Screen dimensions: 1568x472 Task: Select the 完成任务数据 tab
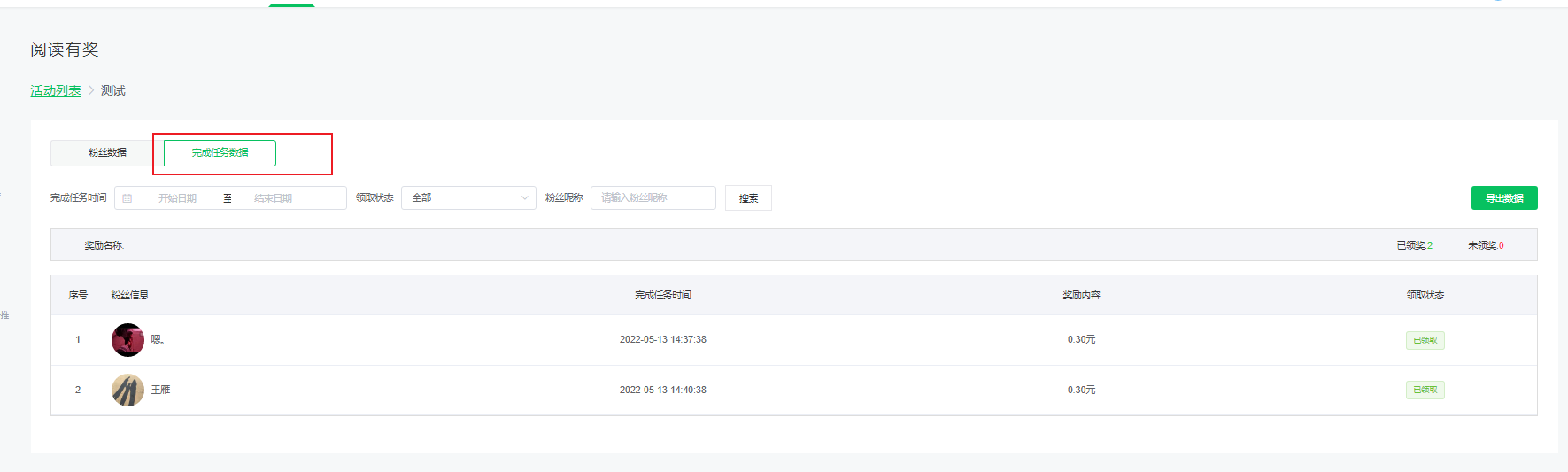pos(220,153)
